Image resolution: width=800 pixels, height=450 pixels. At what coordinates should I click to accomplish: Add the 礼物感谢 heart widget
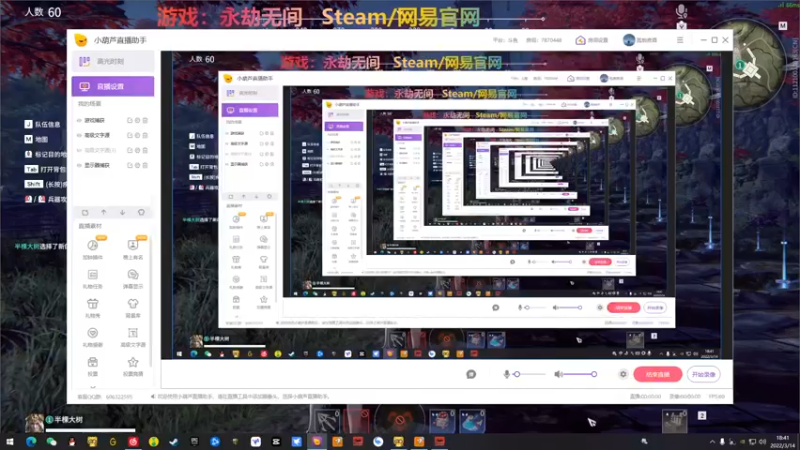(92, 337)
